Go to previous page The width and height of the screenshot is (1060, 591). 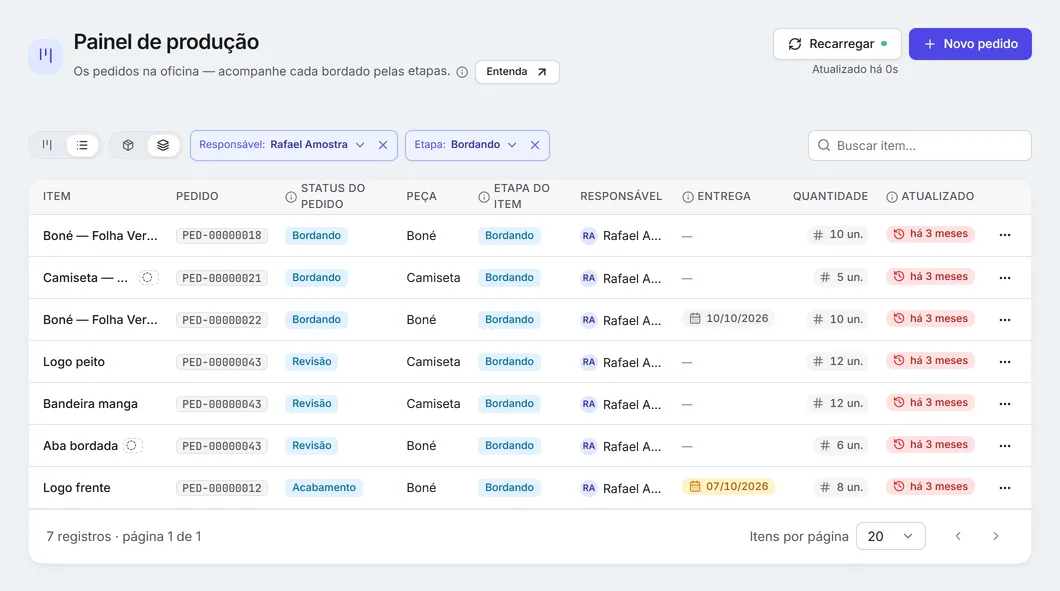click(958, 536)
